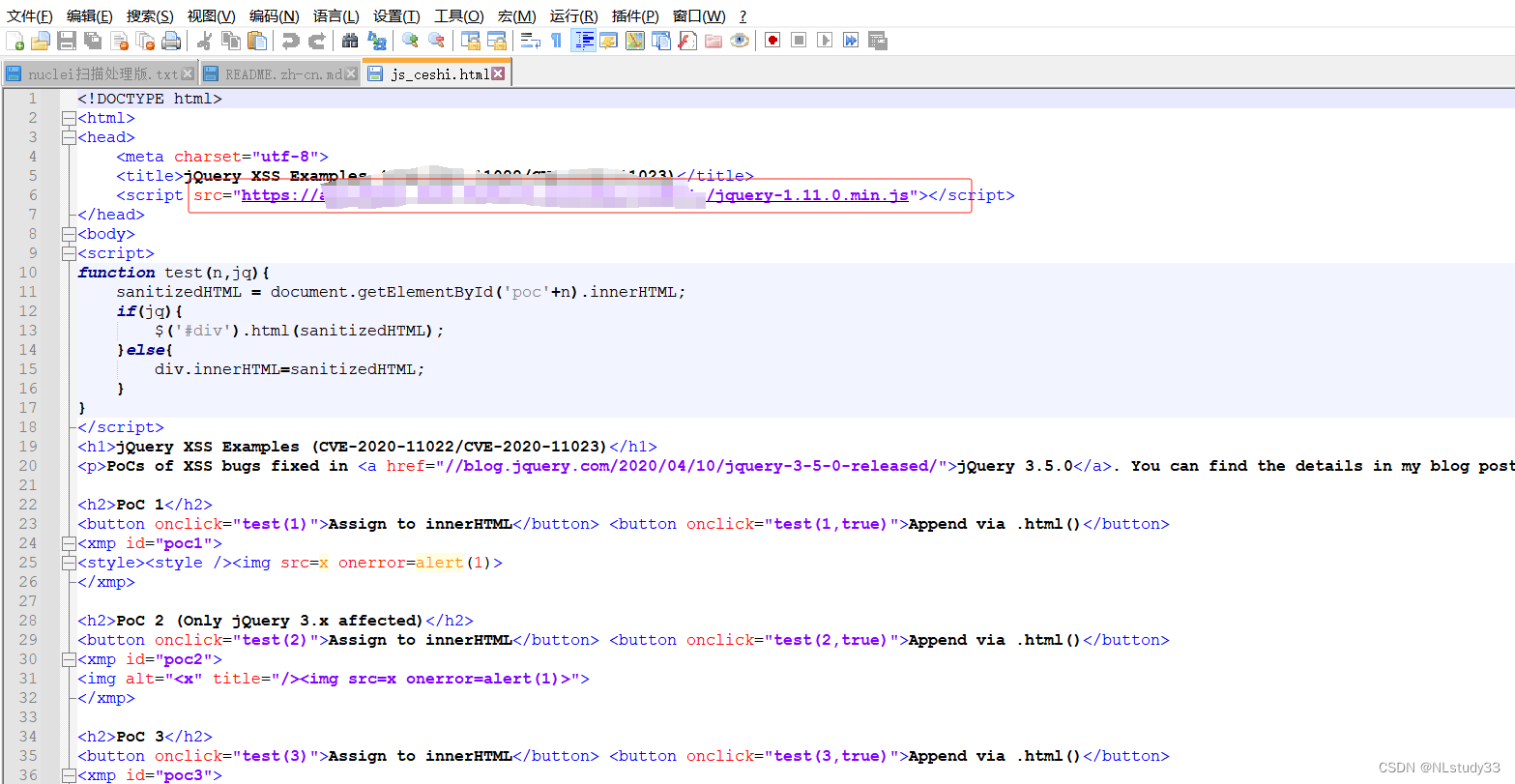Collapse the xmp poc1 fold on line 24
The height and width of the screenshot is (784, 1515).
point(68,543)
